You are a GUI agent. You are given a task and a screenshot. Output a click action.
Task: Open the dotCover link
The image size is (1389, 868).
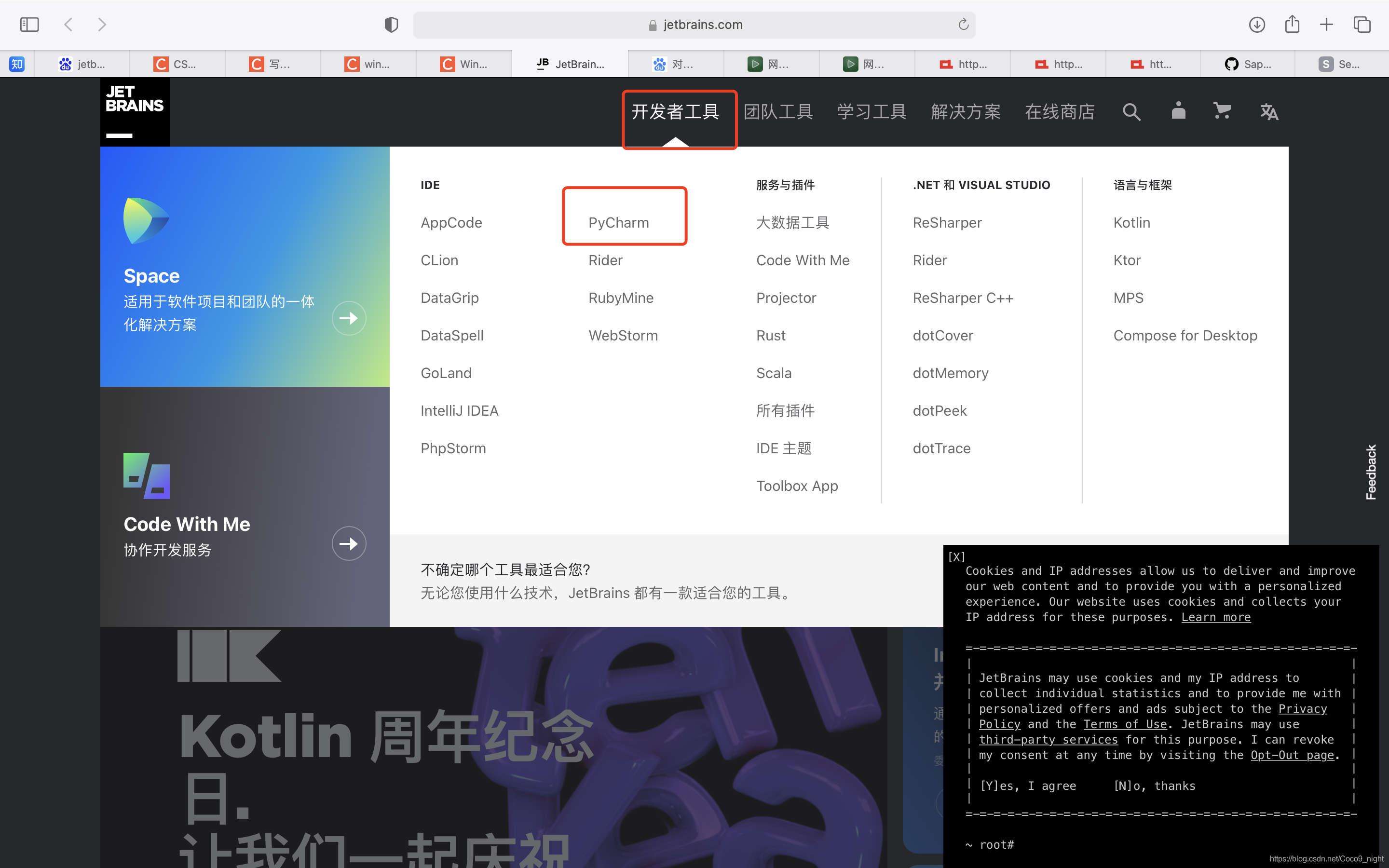[942, 335]
